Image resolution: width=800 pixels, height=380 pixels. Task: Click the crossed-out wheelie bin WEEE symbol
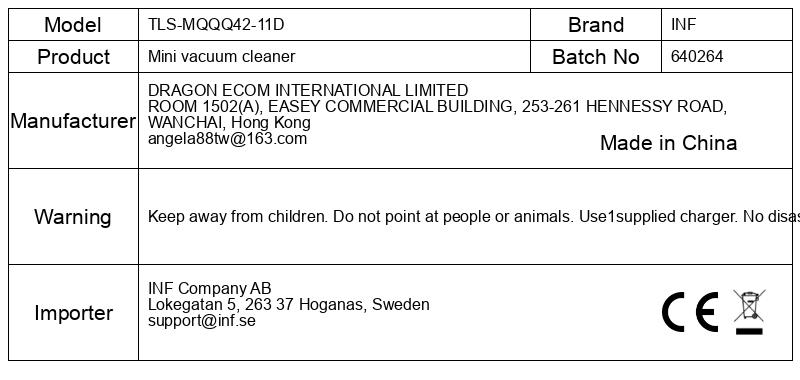[x=749, y=306]
